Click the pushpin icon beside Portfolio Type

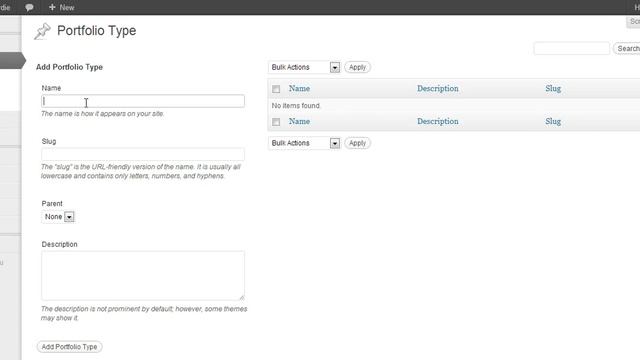coord(42,31)
